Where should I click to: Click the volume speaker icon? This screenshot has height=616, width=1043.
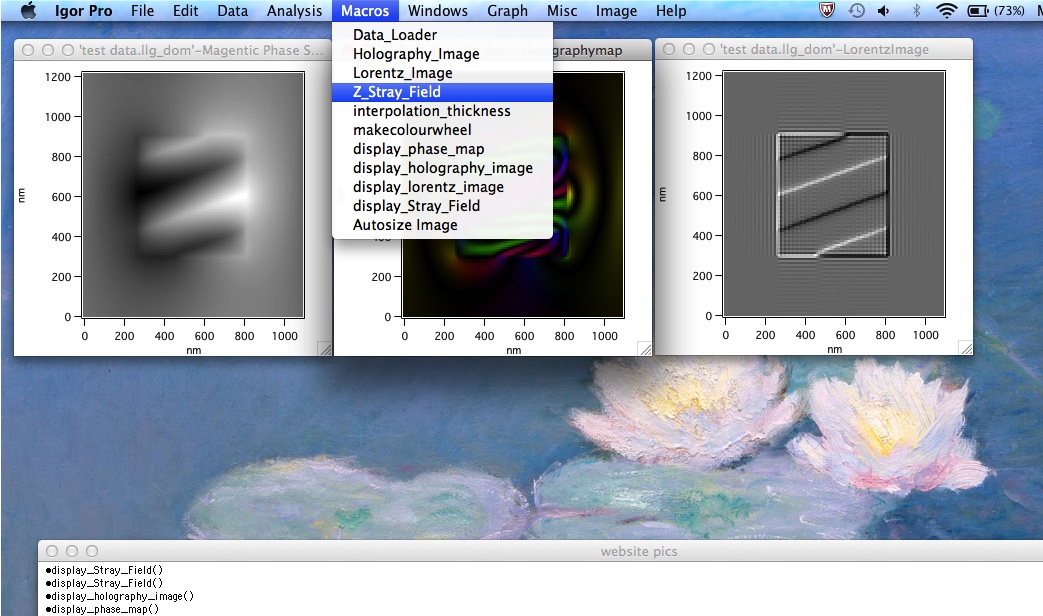tap(884, 11)
